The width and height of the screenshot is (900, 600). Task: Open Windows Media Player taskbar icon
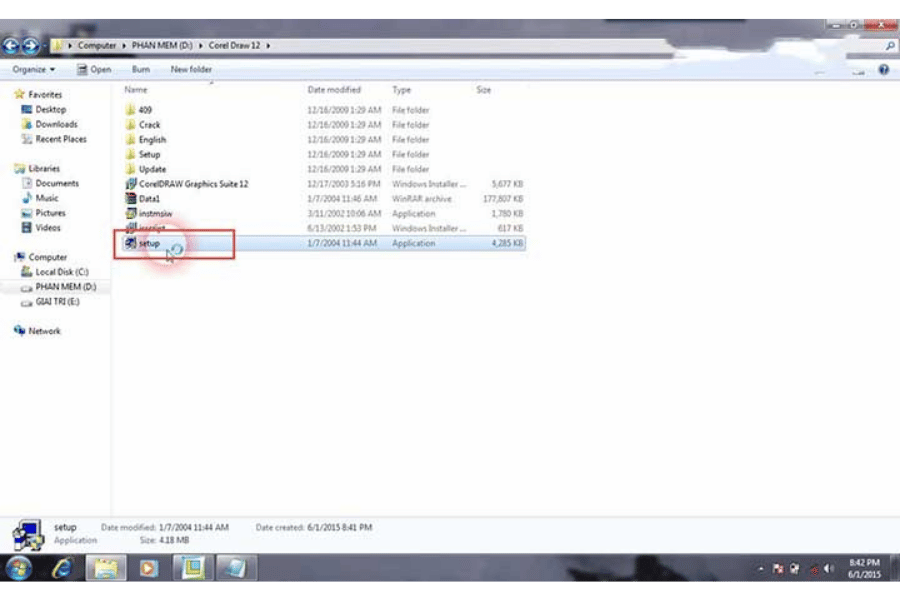[149, 568]
